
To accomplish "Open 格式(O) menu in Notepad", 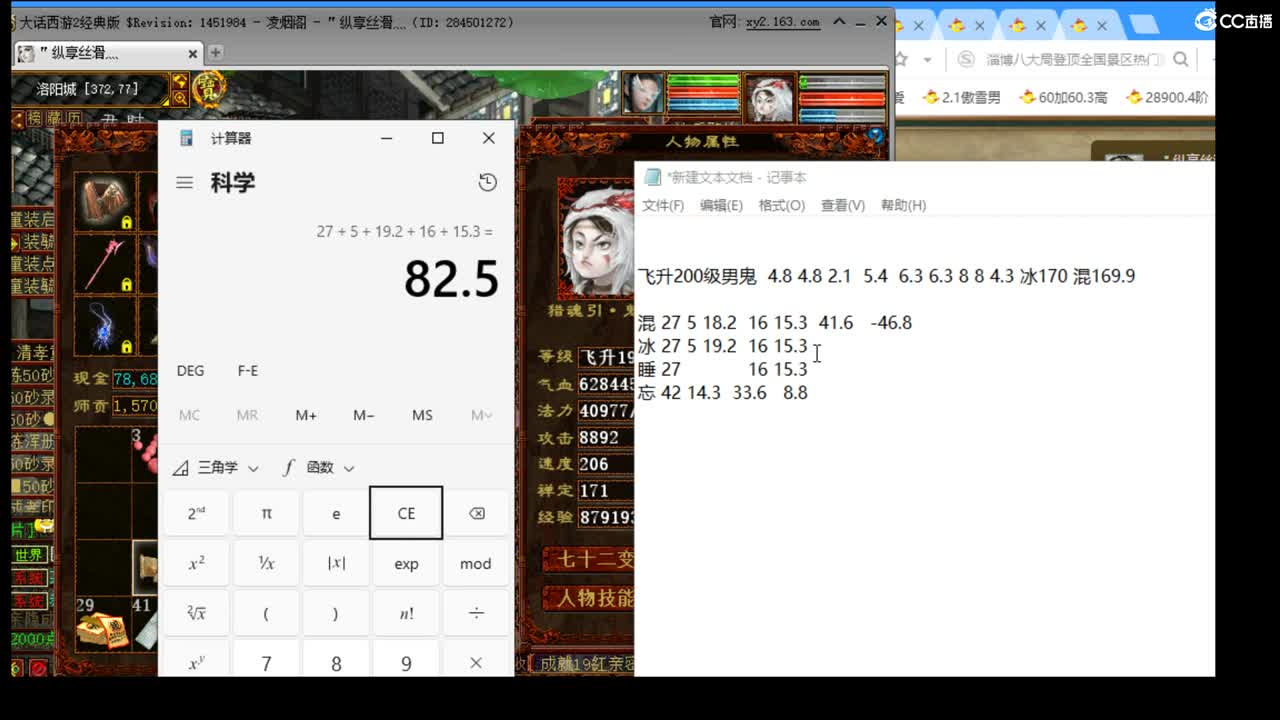I will [x=782, y=205].
